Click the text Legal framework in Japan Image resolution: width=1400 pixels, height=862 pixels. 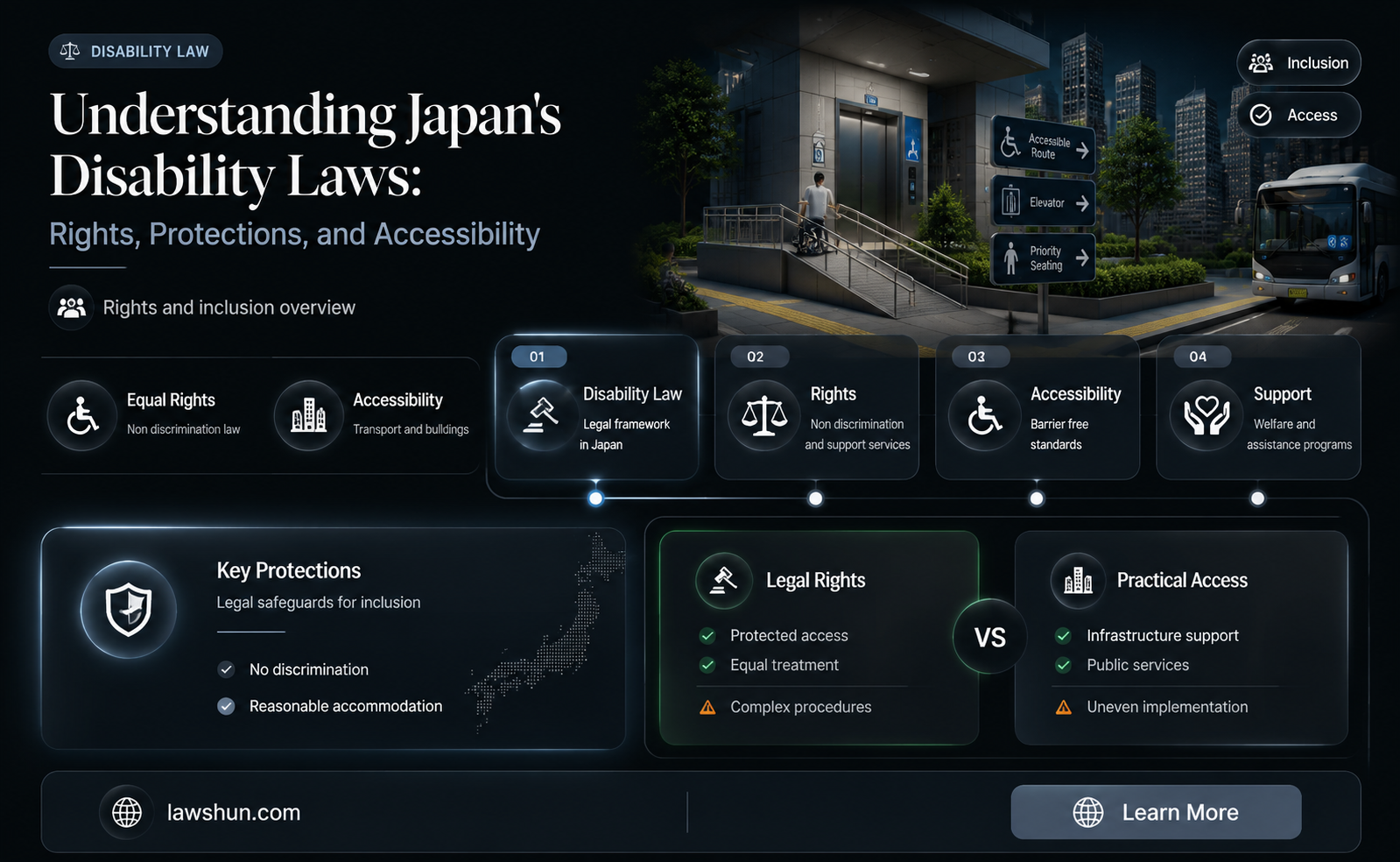coord(625,435)
